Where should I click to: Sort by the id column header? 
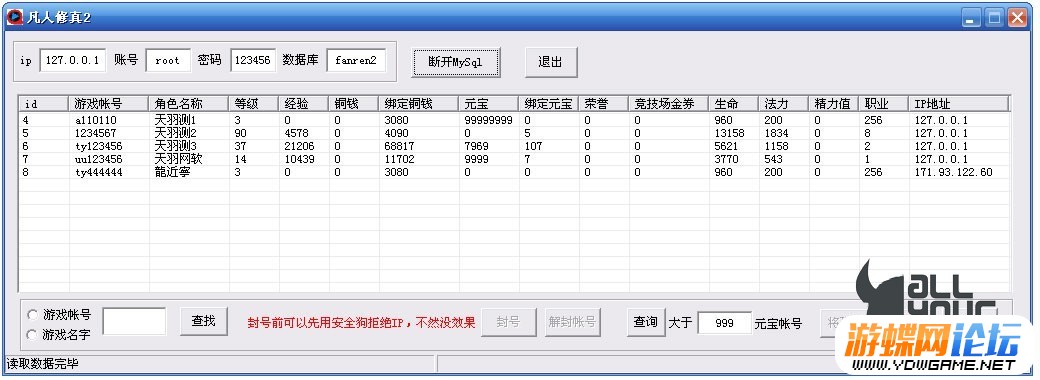click(x=44, y=103)
